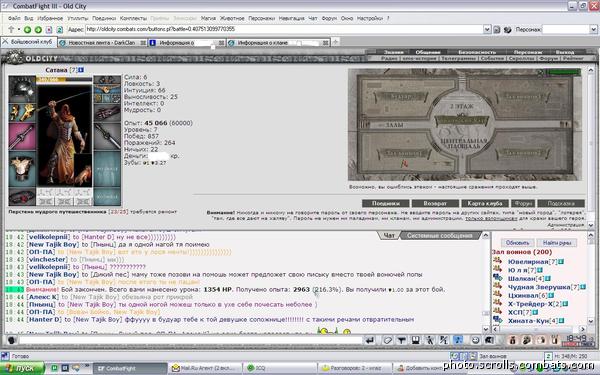
Task: Click the chat message input field
Action: pyautogui.click(x=191, y=340)
